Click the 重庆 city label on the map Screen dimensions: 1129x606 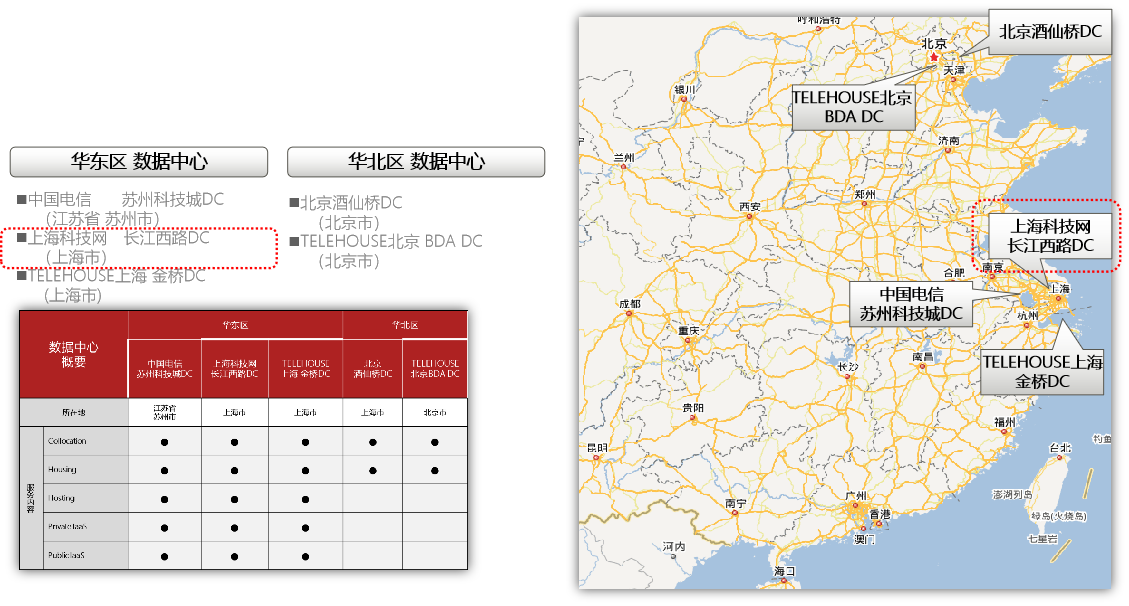tap(688, 330)
